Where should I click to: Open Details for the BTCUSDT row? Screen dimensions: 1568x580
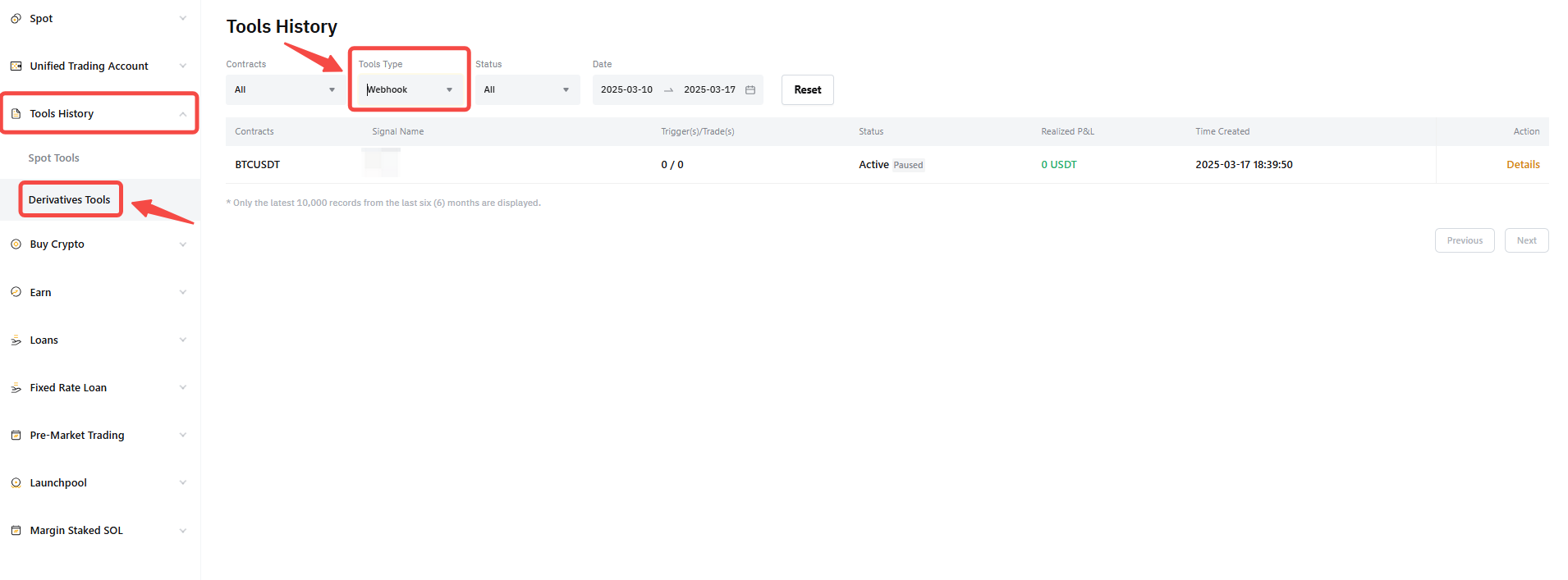click(x=1522, y=165)
